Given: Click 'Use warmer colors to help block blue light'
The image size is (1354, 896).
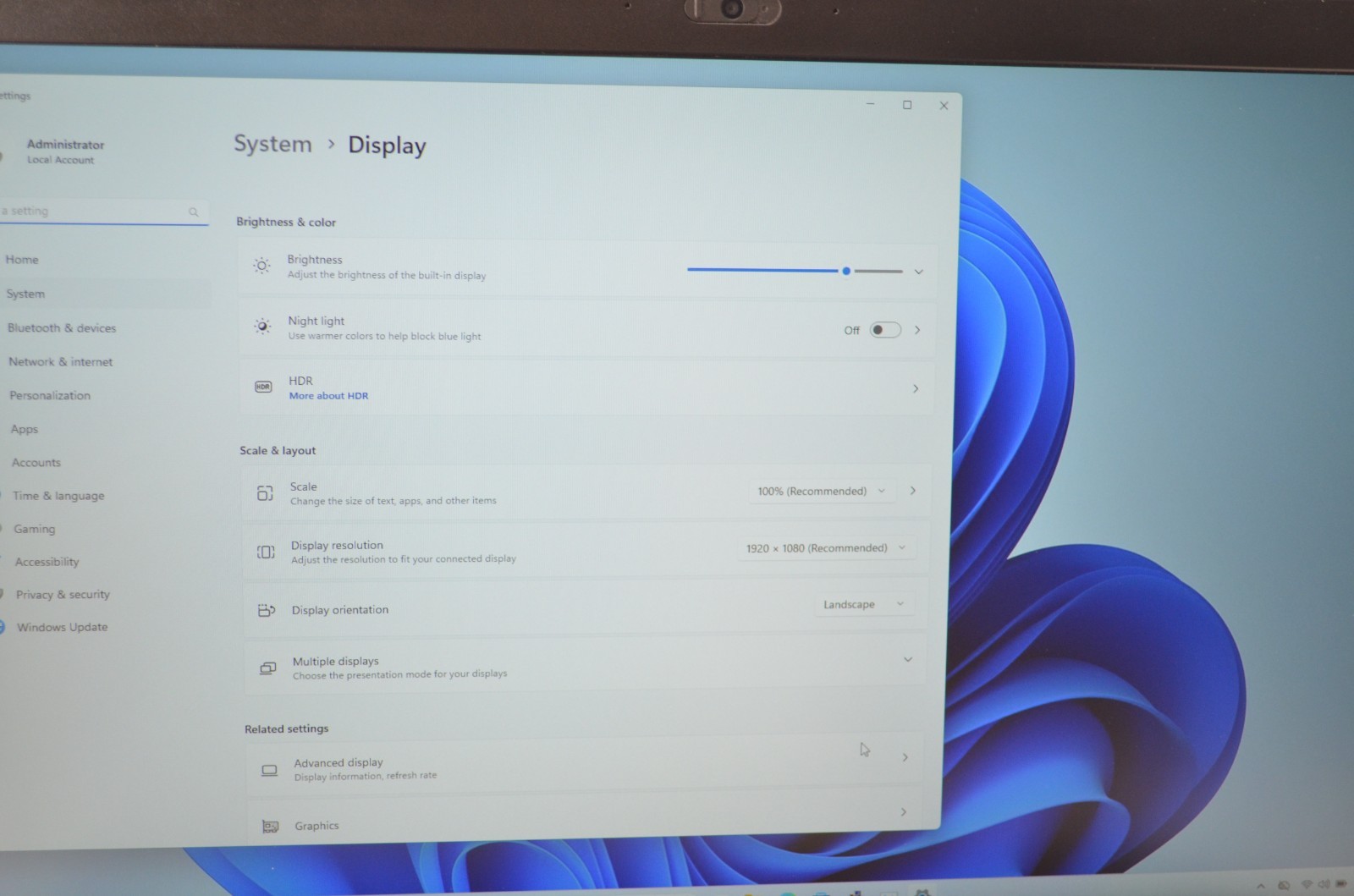Looking at the screenshot, I should [384, 336].
